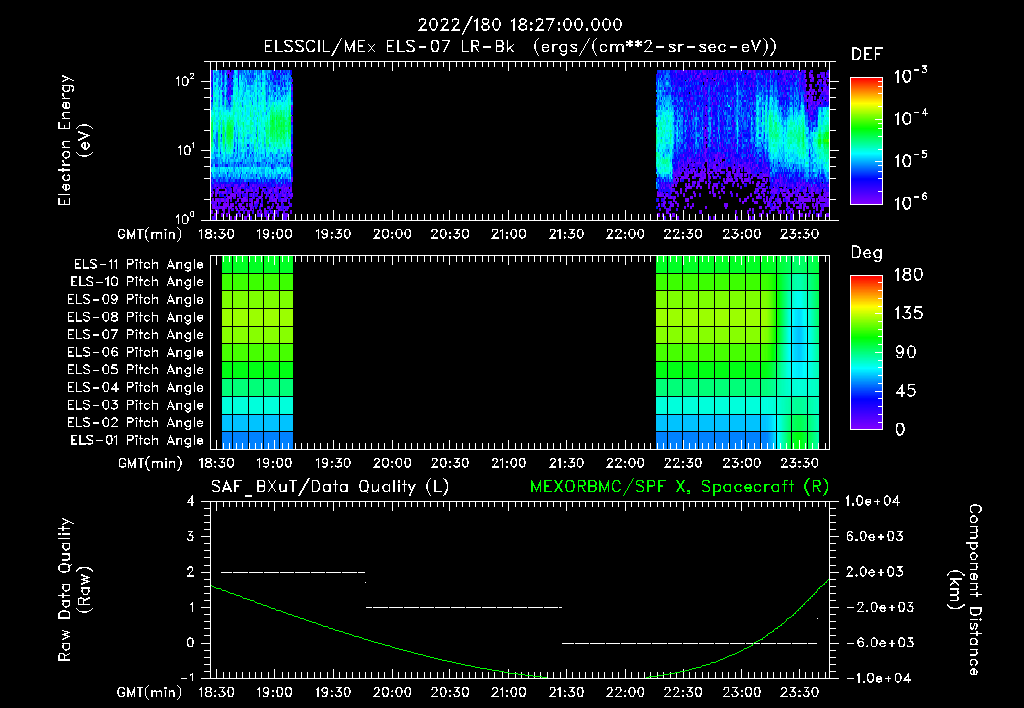Click the 22:30 tick on the pitch angle axis
Image resolution: width=1024 pixels, height=708 pixels.
[683, 463]
